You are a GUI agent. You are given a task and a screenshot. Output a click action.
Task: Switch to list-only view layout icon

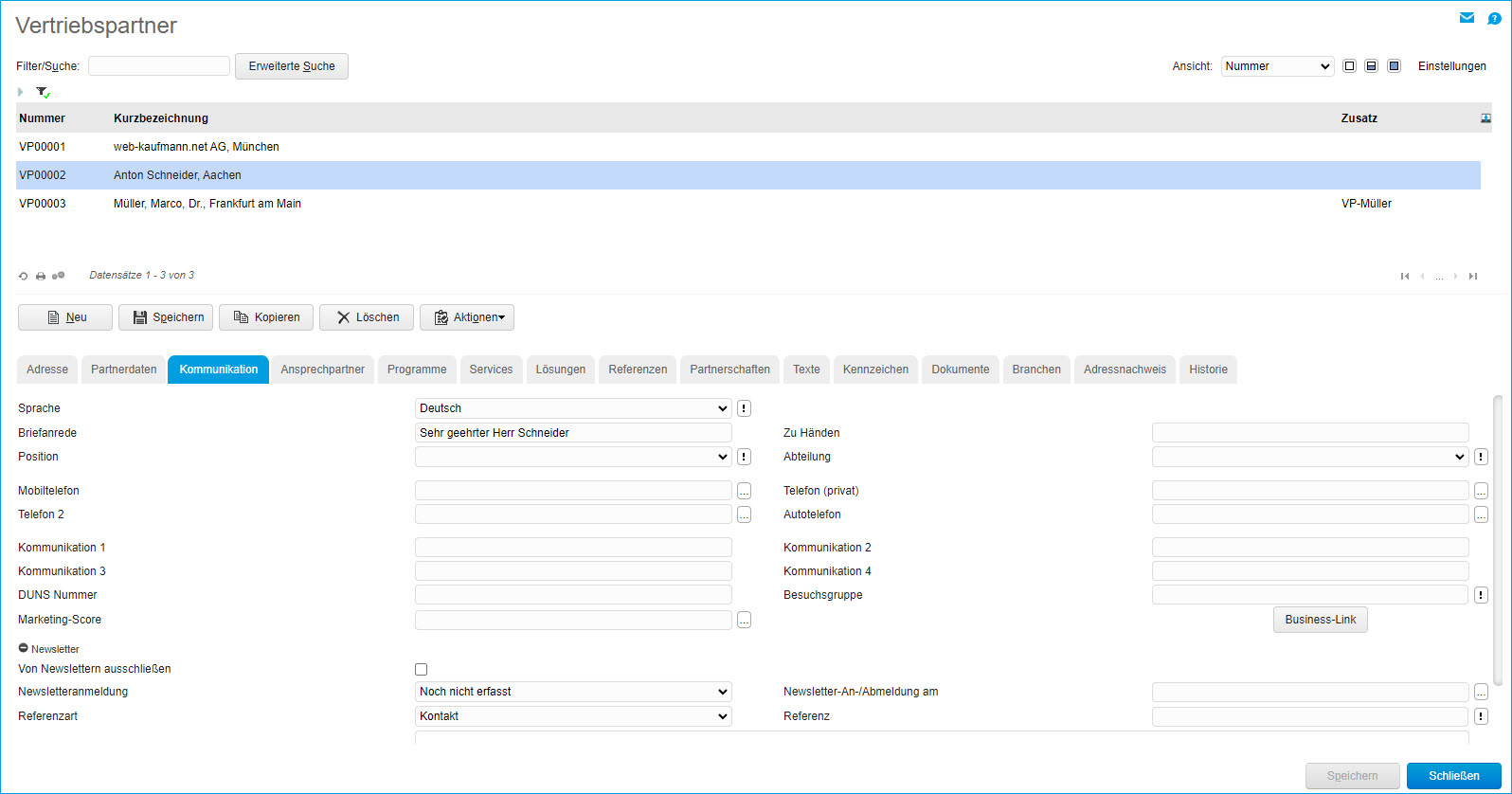coord(1349,66)
